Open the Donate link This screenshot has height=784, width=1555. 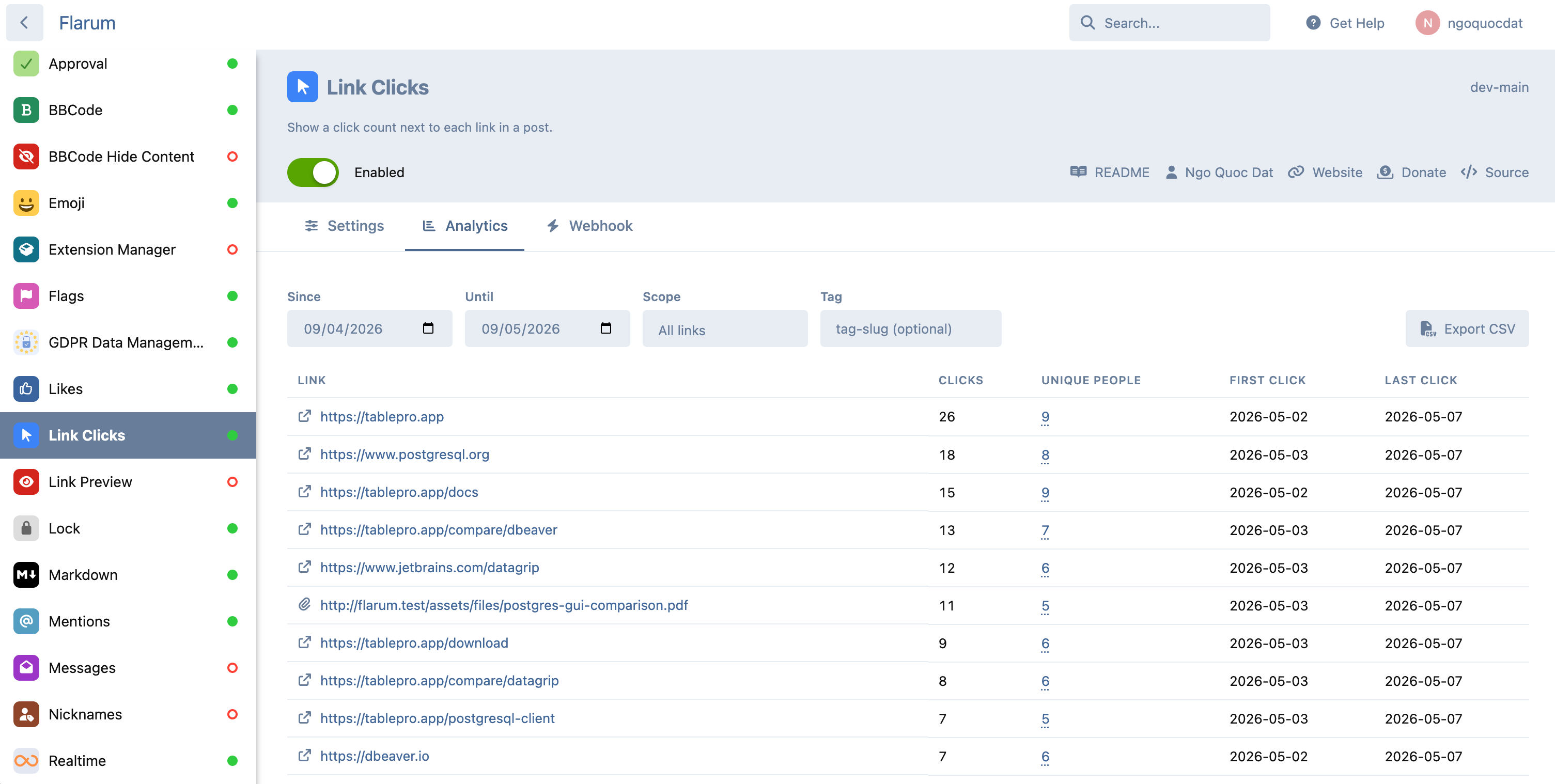click(1411, 173)
